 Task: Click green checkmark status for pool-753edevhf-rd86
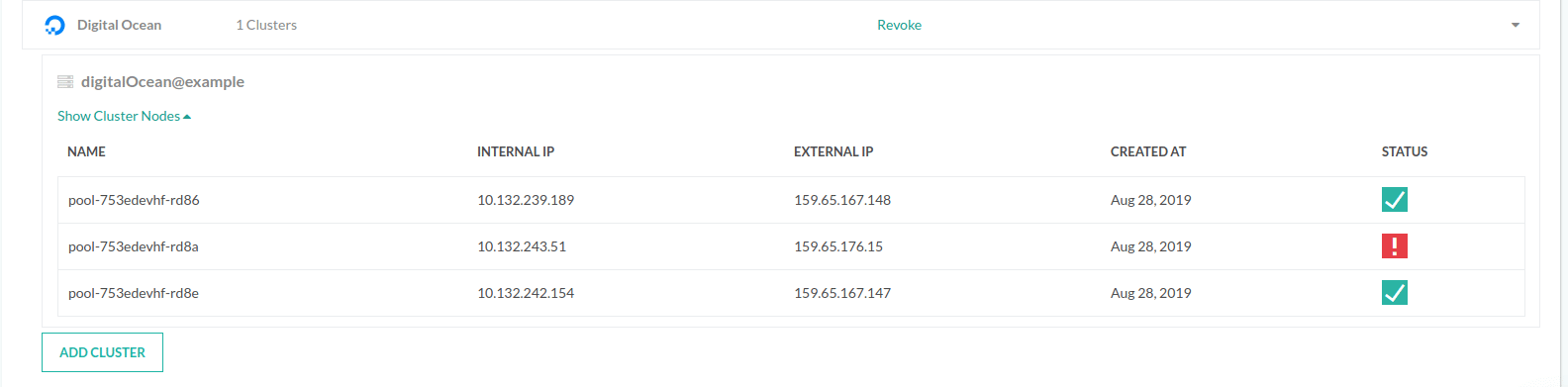[1394, 200]
